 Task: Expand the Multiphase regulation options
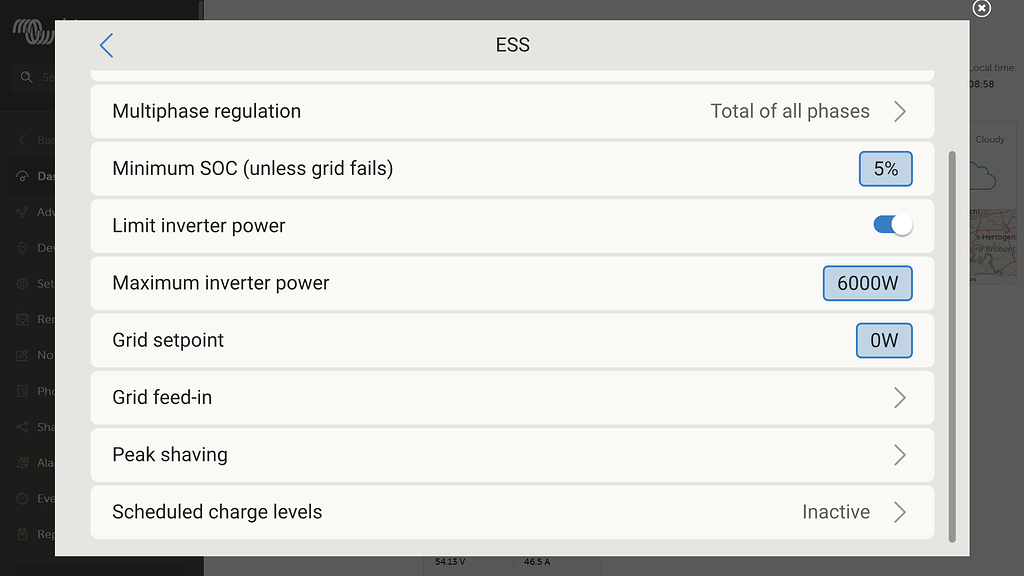tap(899, 111)
